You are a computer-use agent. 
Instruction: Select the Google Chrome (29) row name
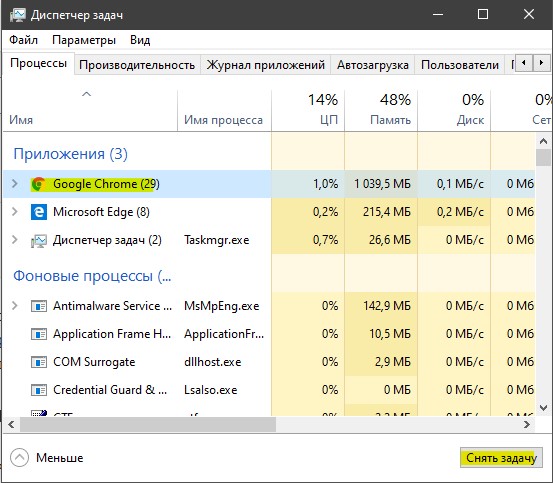click(x=106, y=184)
